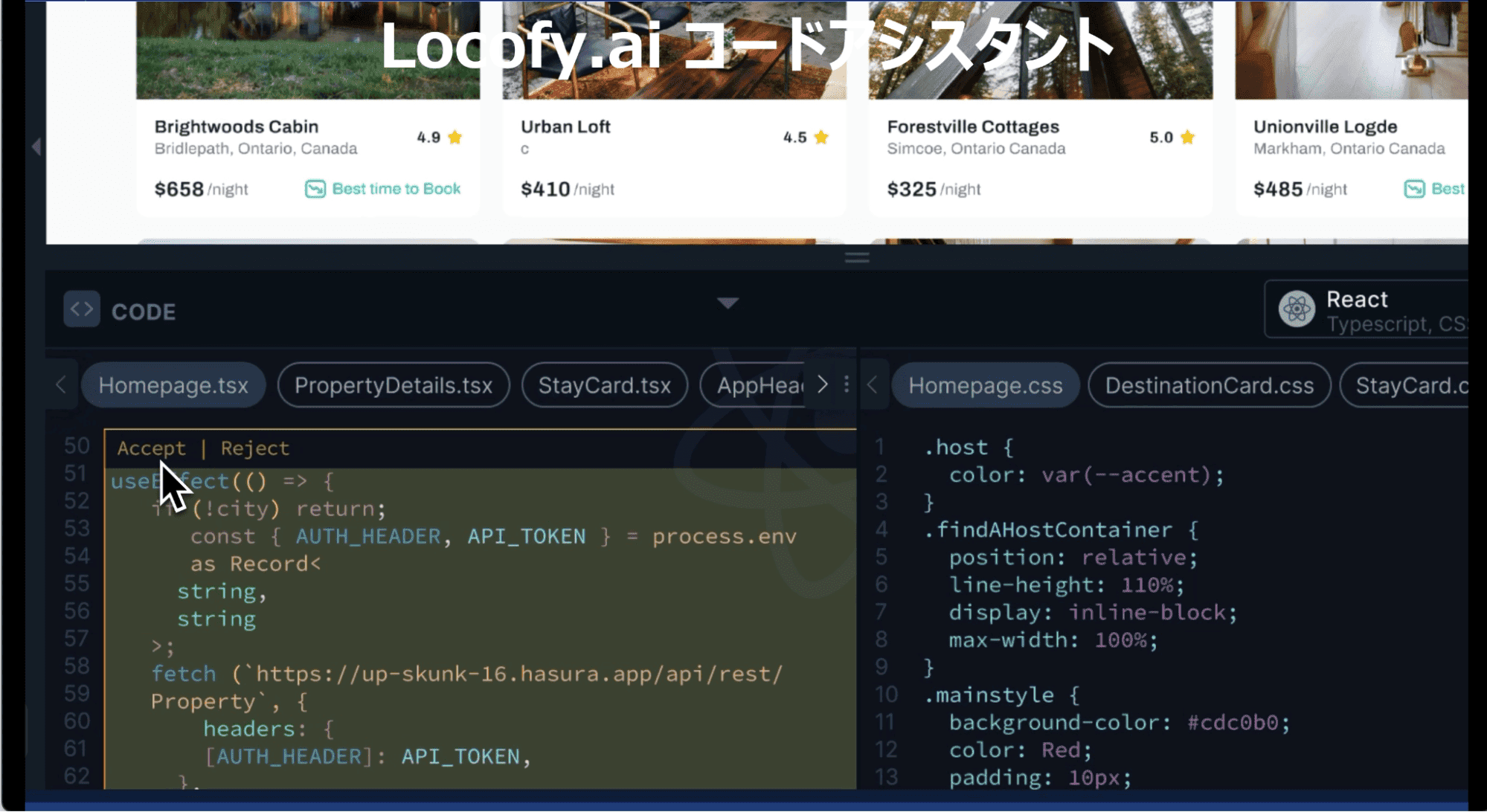Collapse the code panel with the down triangle
Image resolution: width=1487 pixels, height=812 pixels.
728,303
